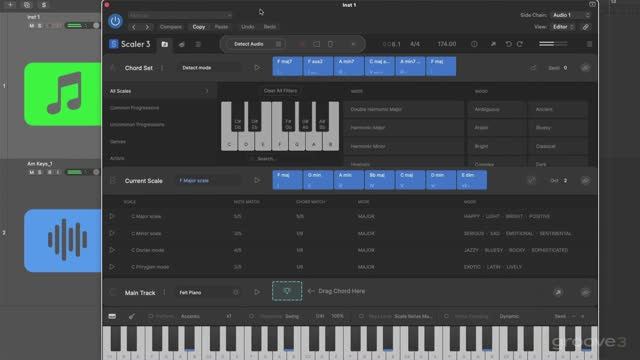This screenshot has height=360, width=640.
Task: Show the keyboard view icon in bottom bar
Action: (x=112, y=316)
